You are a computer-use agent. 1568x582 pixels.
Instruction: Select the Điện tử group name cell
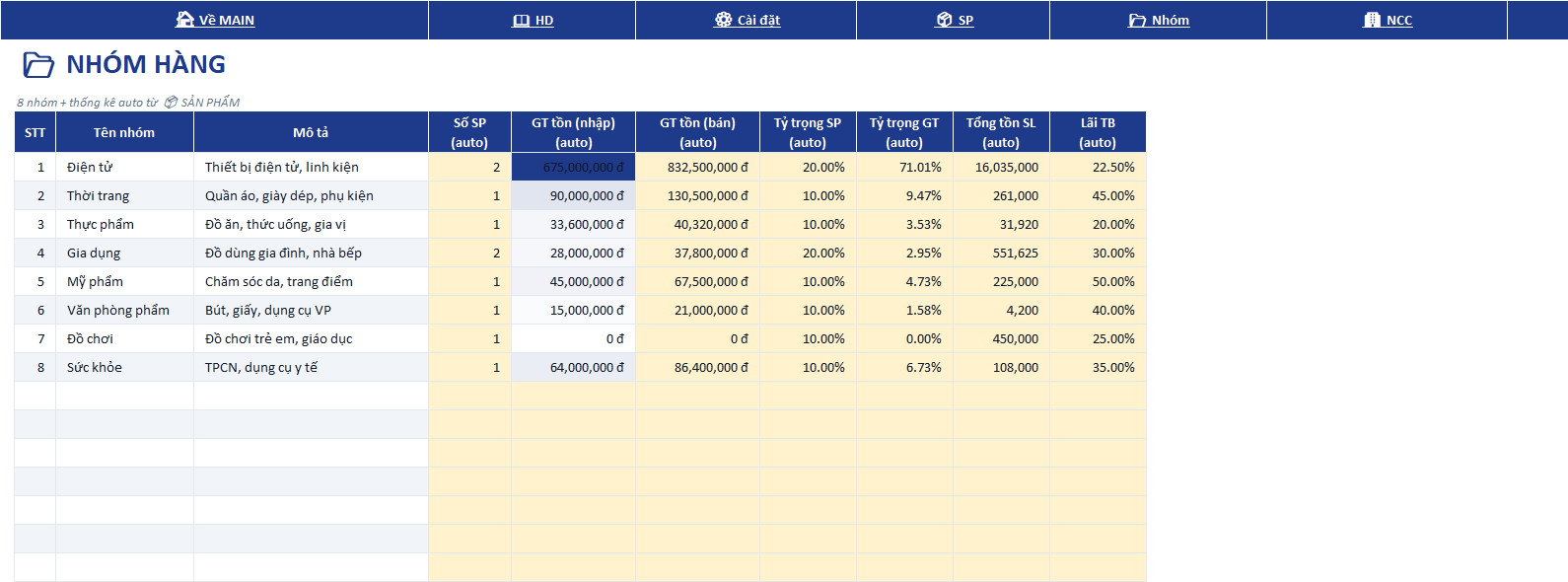124,168
